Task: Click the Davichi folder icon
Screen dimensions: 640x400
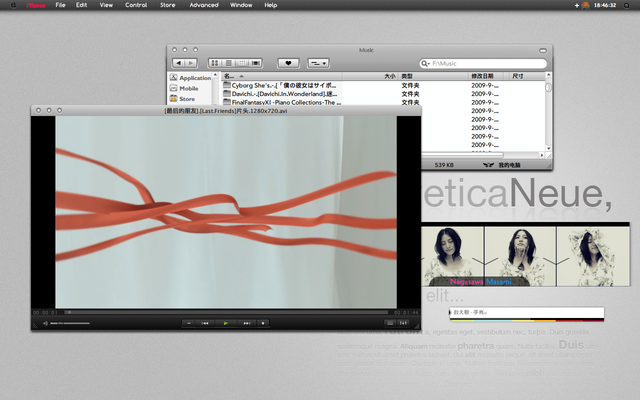Action: (x=227, y=93)
